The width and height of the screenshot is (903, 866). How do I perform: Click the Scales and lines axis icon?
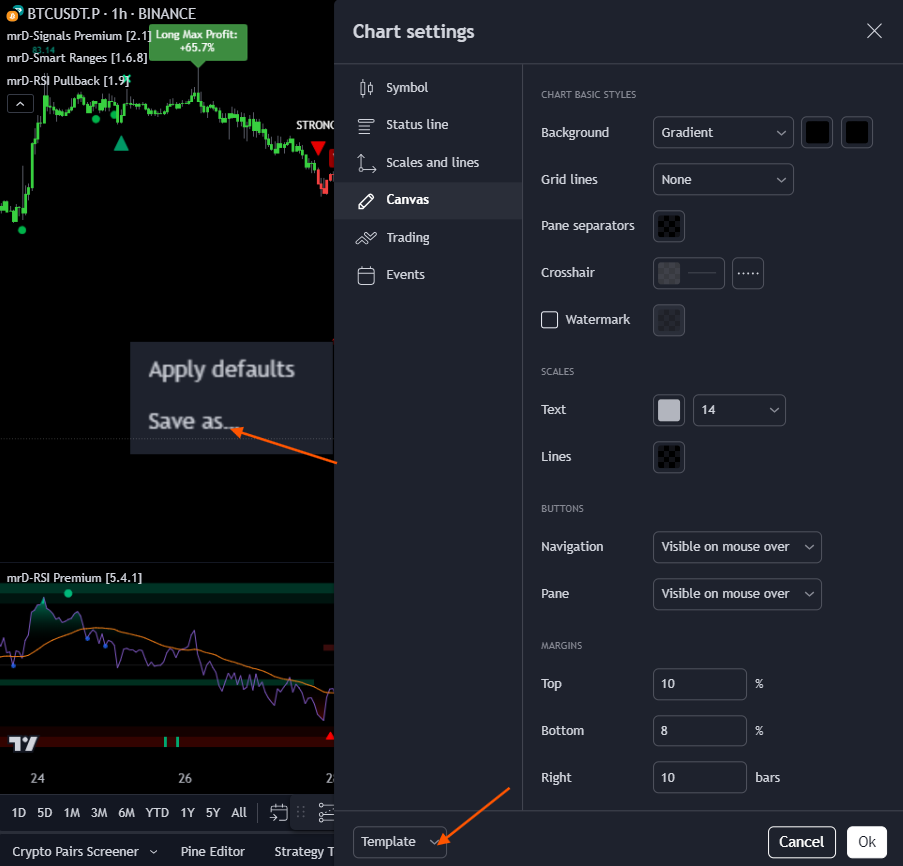tap(366, 163)
